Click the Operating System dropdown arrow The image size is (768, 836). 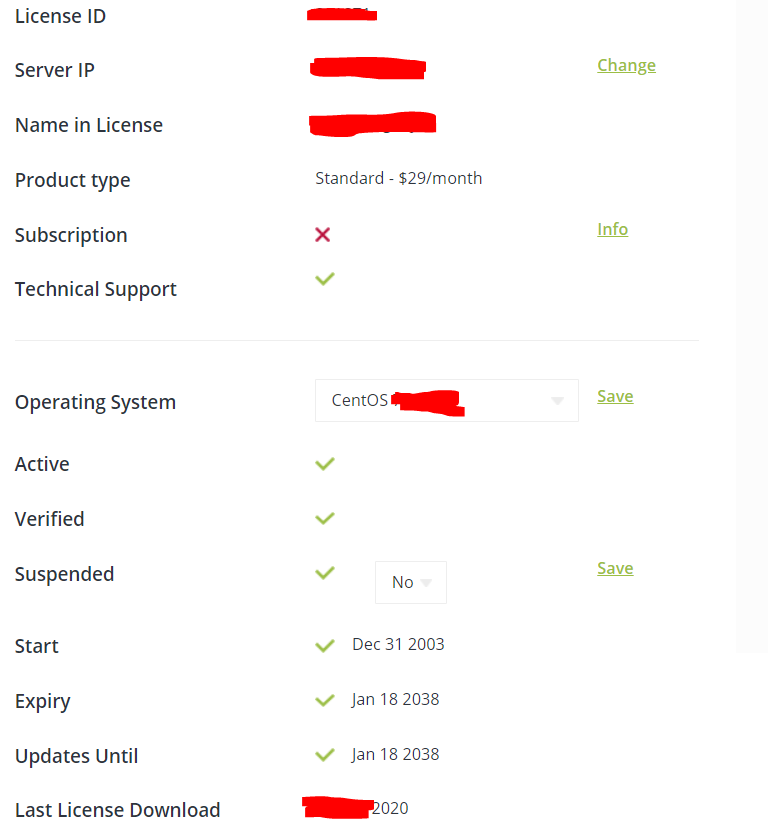click(x=557, y=401)
